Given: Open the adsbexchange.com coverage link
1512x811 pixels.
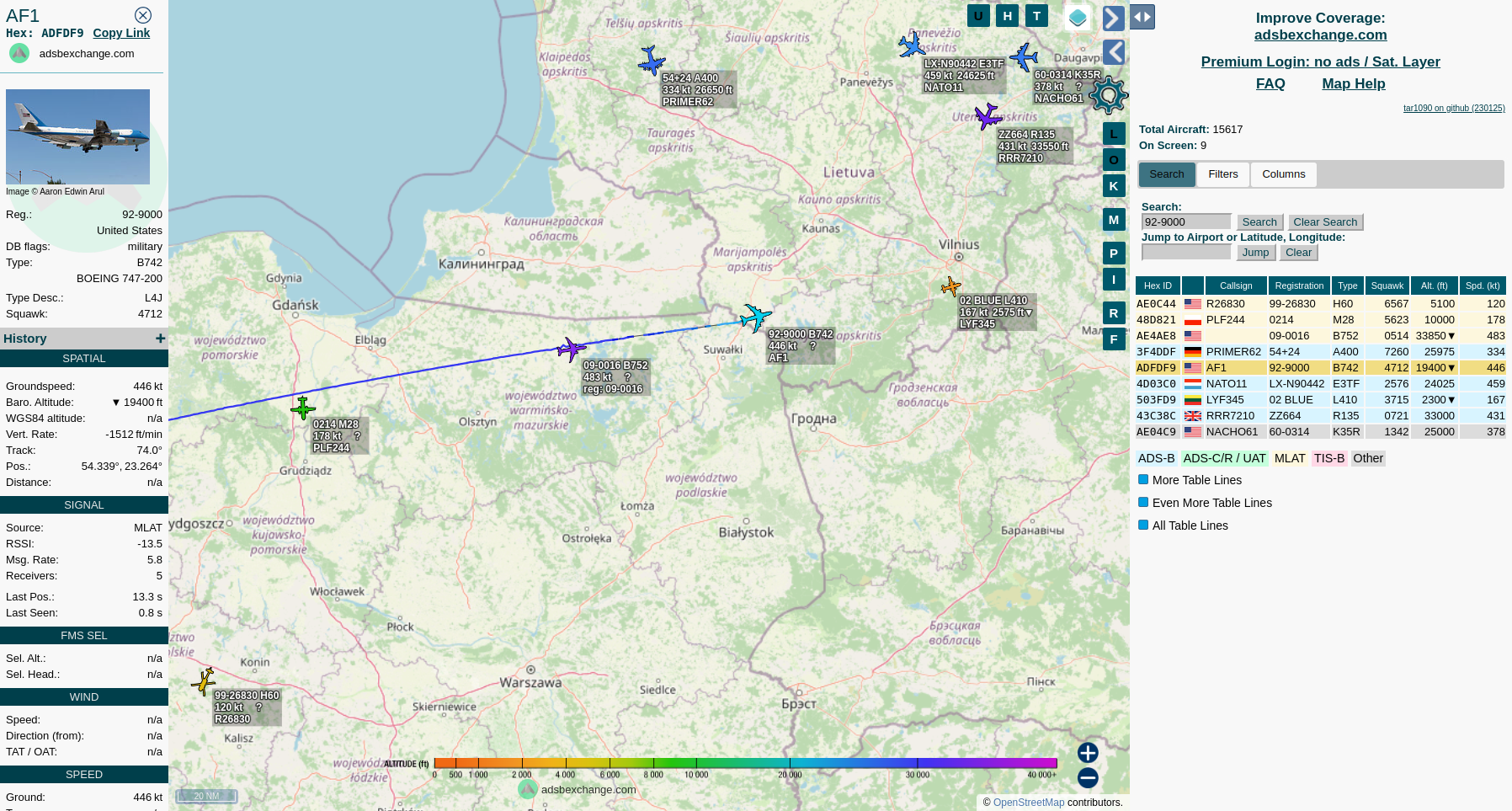Looking at the screenshot, I should tap(1320, 35).
